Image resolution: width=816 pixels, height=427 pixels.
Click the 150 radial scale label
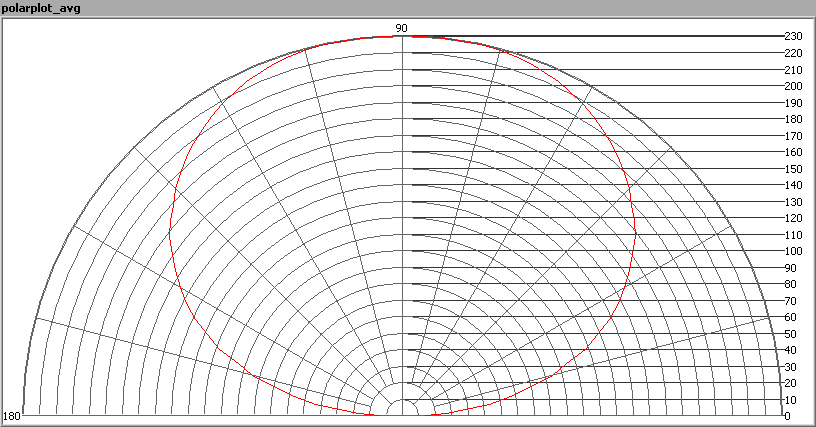coord(792,169)
